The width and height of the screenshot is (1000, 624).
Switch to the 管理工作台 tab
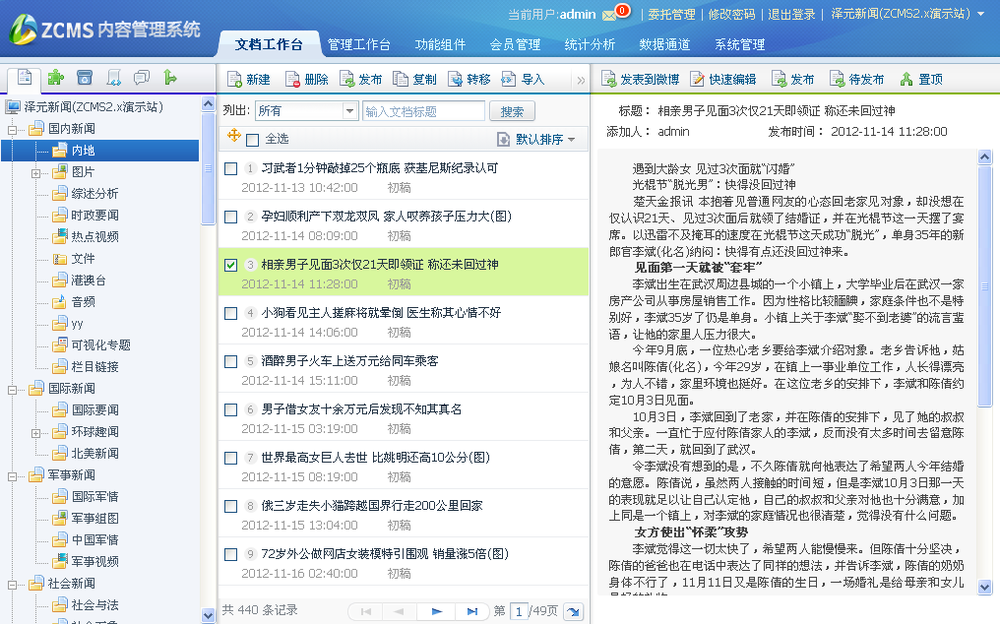[359, 45]
